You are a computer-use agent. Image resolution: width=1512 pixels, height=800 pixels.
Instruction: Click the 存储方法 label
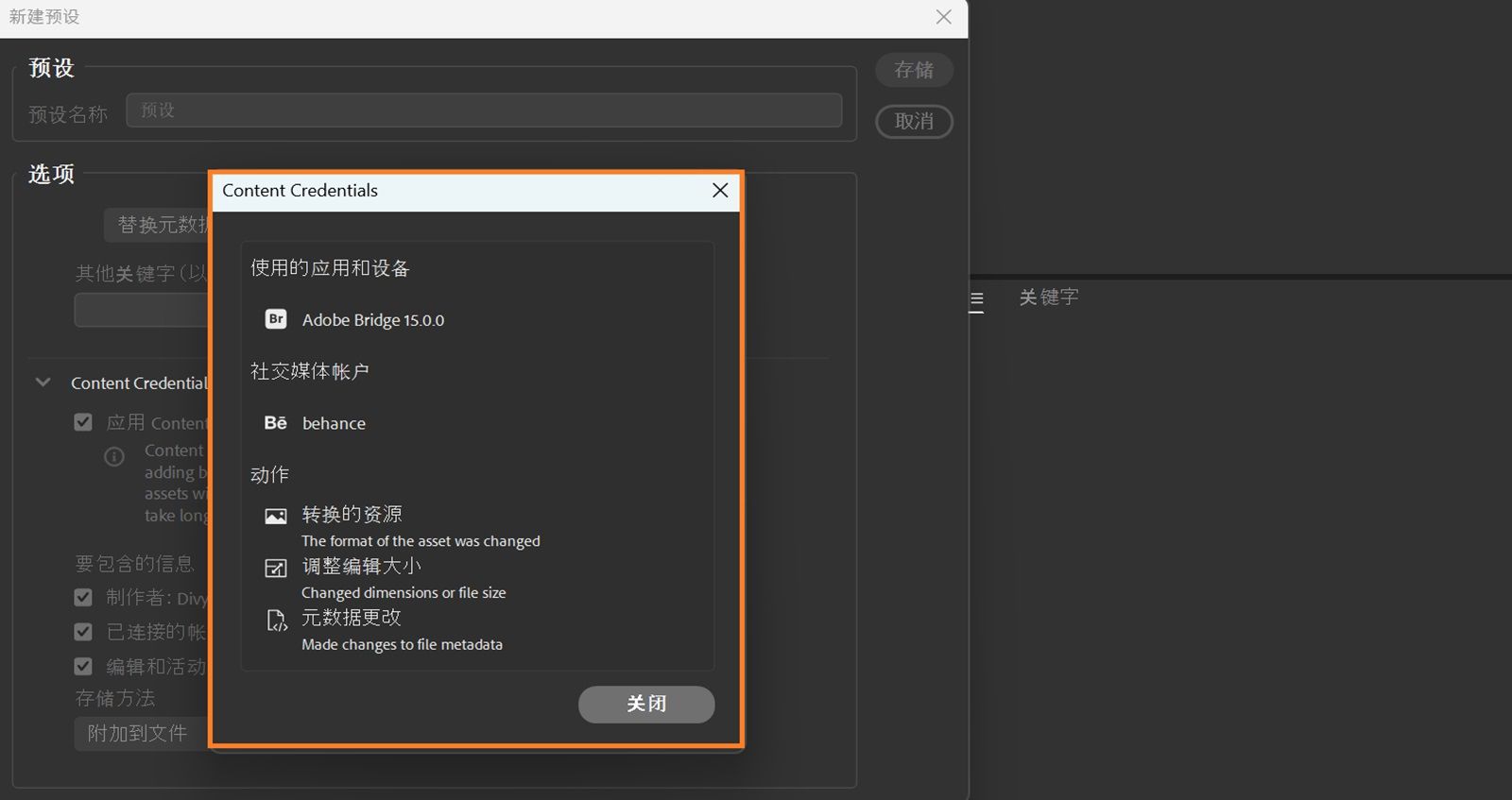pos(115,698)
